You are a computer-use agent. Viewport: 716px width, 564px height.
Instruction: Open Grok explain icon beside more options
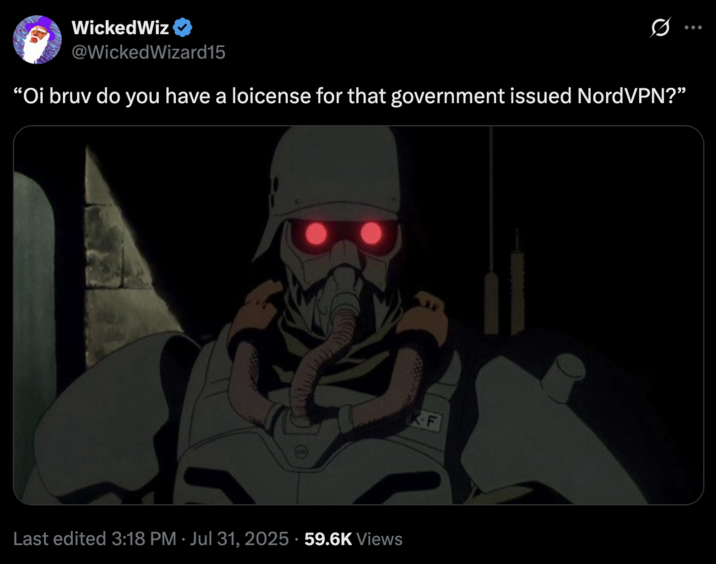[x=660, y=28]
